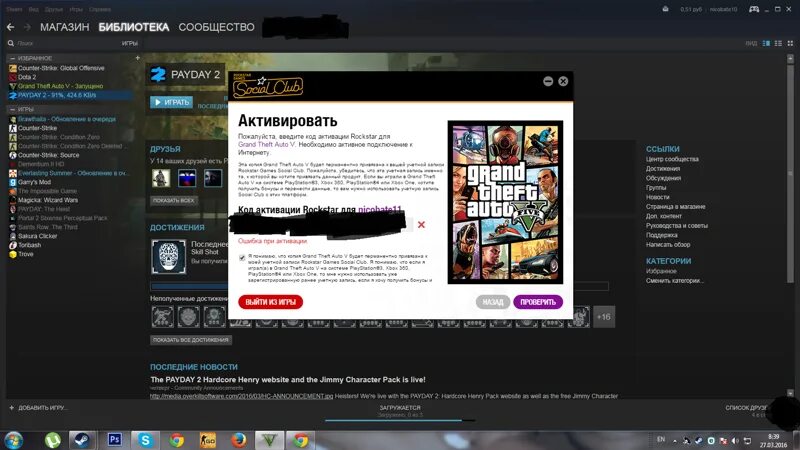Close the Social Club overlay dialog
The width and height of the screenshot is (800, 450).
tap(563, 81)
